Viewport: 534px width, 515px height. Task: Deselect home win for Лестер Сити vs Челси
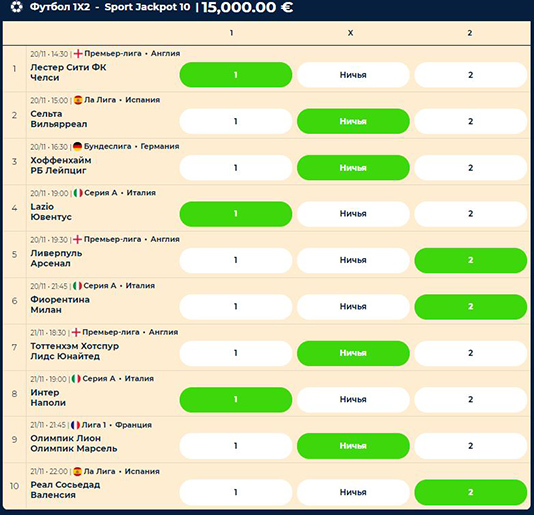pos(236,75)
